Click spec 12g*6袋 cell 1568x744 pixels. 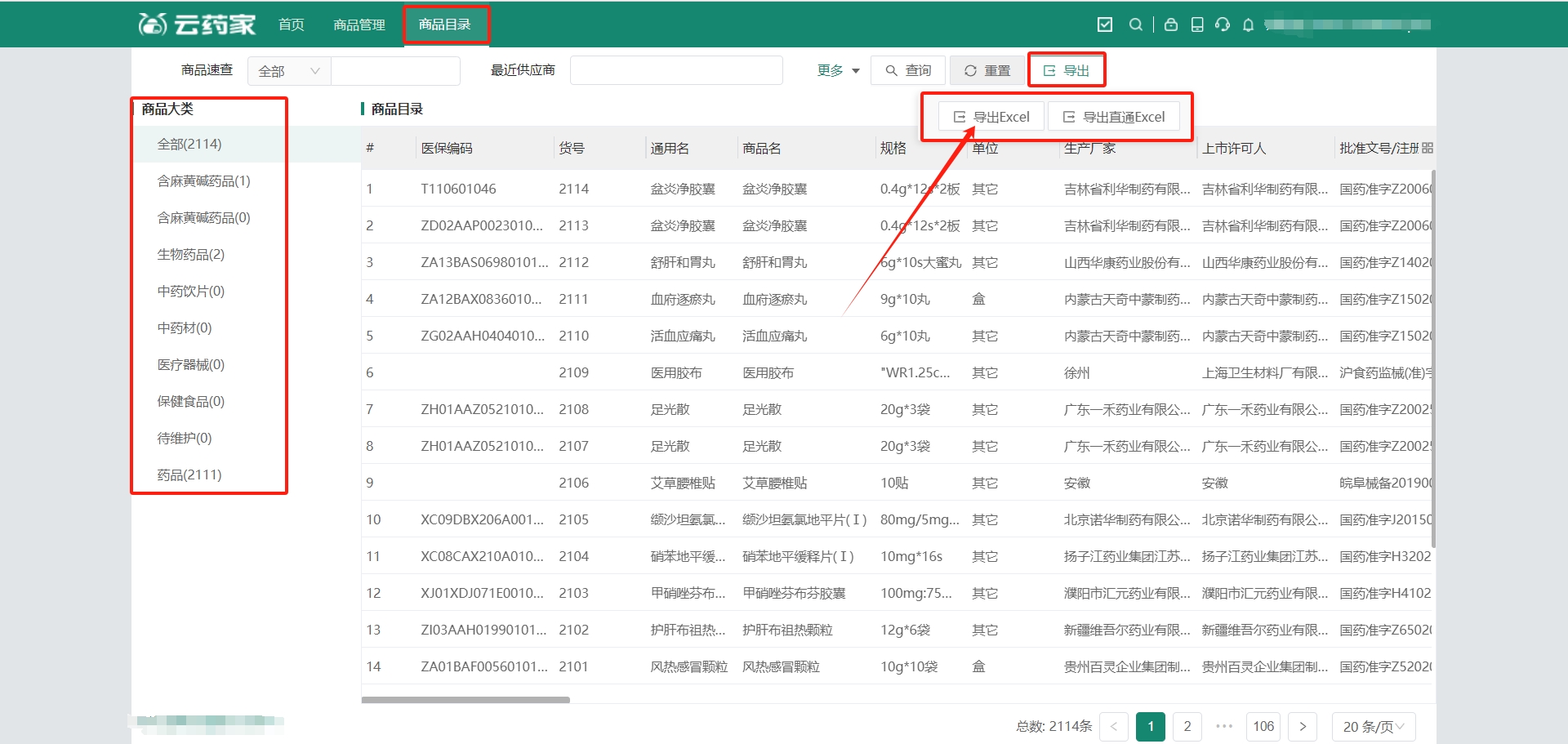[x=905, y=630]
